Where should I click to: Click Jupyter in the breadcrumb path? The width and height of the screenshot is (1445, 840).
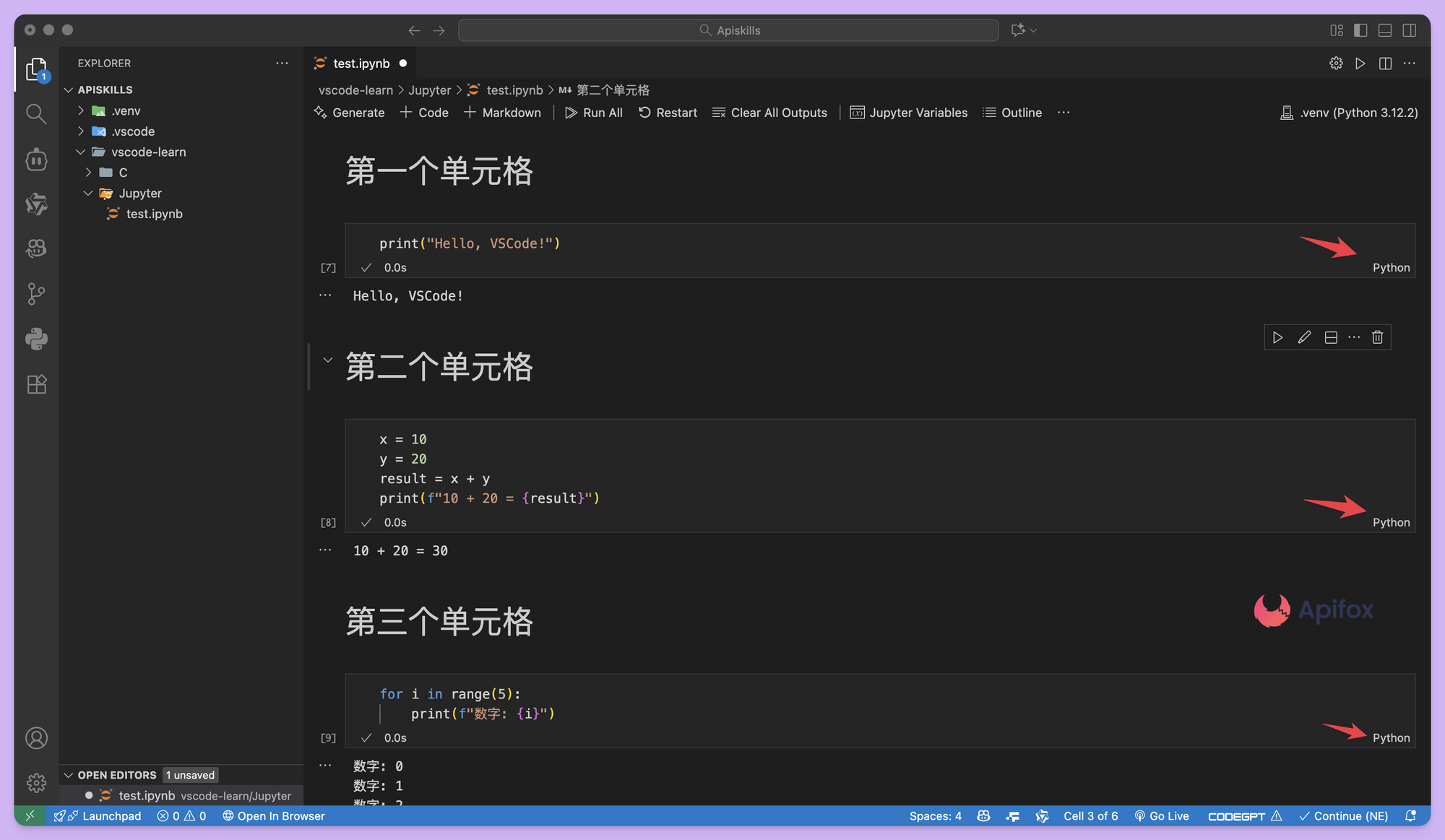click(429, 90)
